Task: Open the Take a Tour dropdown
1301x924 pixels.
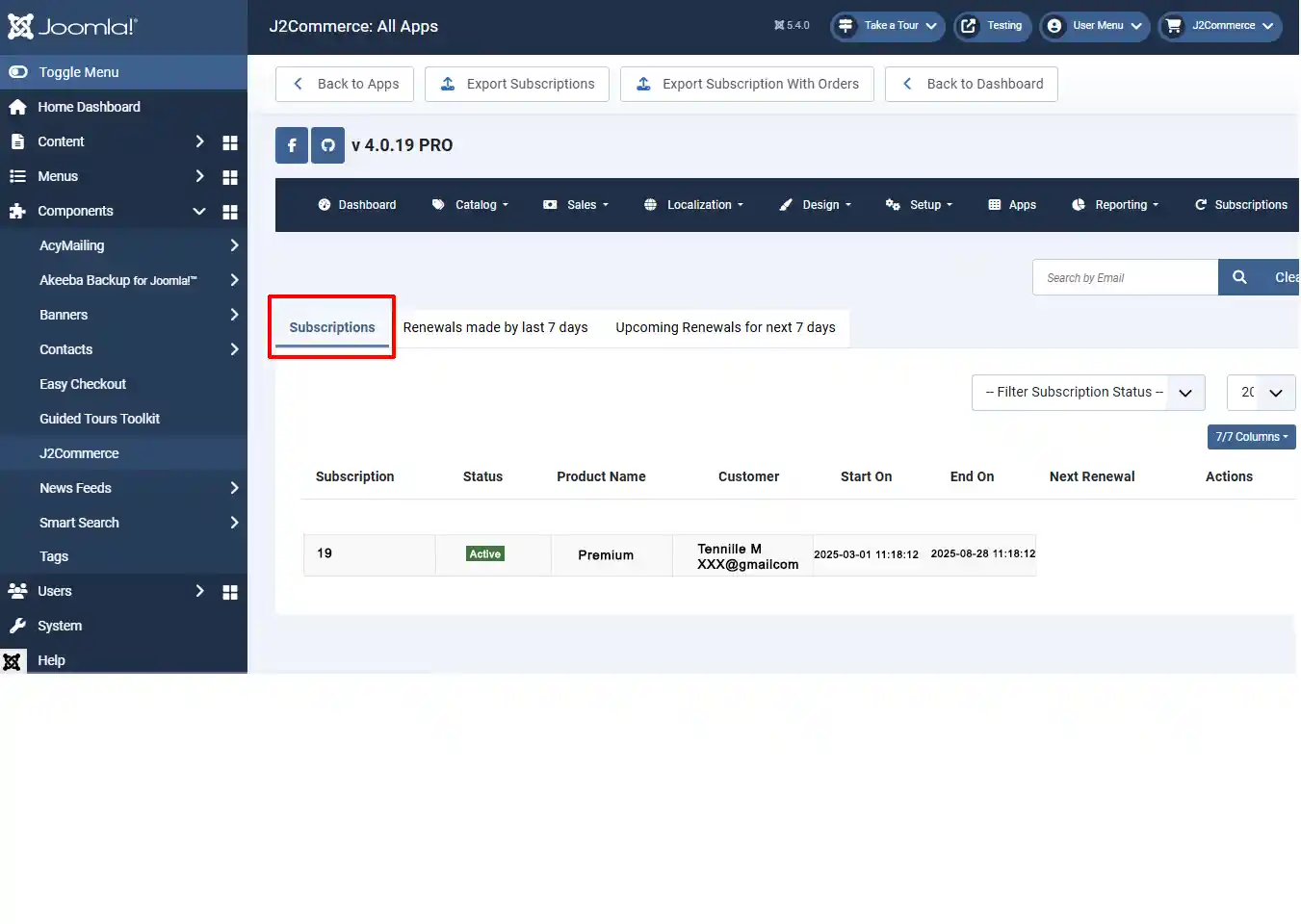Action: tap(888, 26)
